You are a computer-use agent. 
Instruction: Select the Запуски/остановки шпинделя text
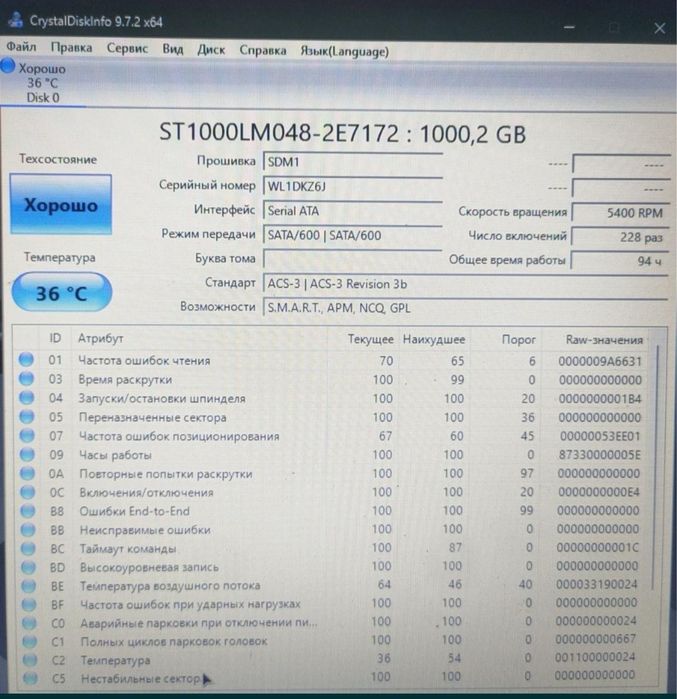[x=162, y=398]
